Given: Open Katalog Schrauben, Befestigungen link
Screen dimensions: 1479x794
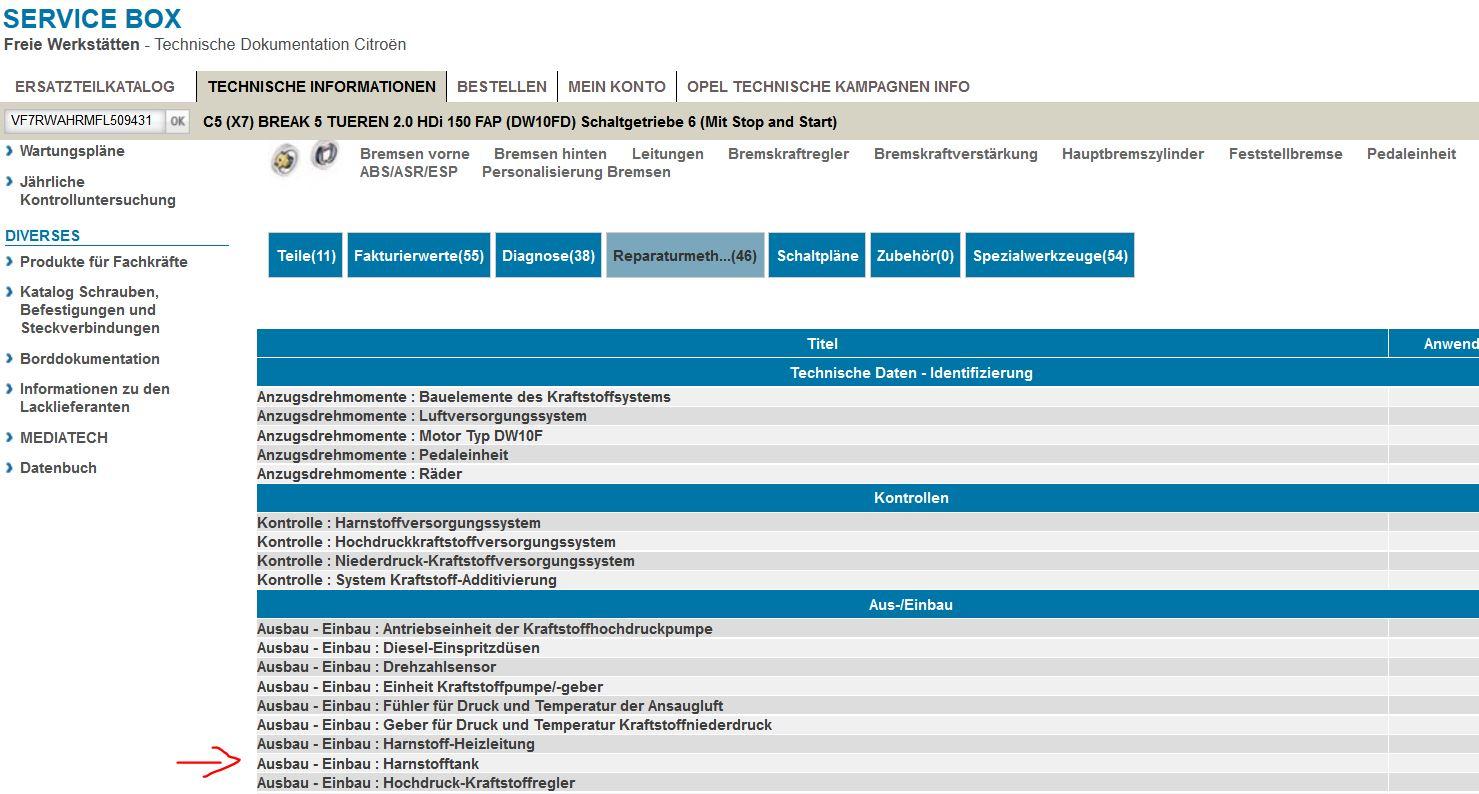Looking at the screenshot, I should [90, 310].
